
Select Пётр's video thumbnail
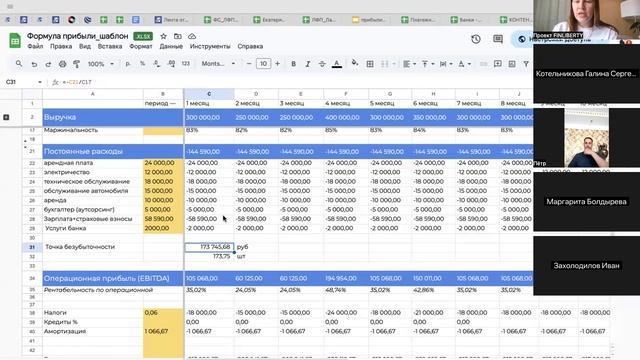[x=587, y=138]
